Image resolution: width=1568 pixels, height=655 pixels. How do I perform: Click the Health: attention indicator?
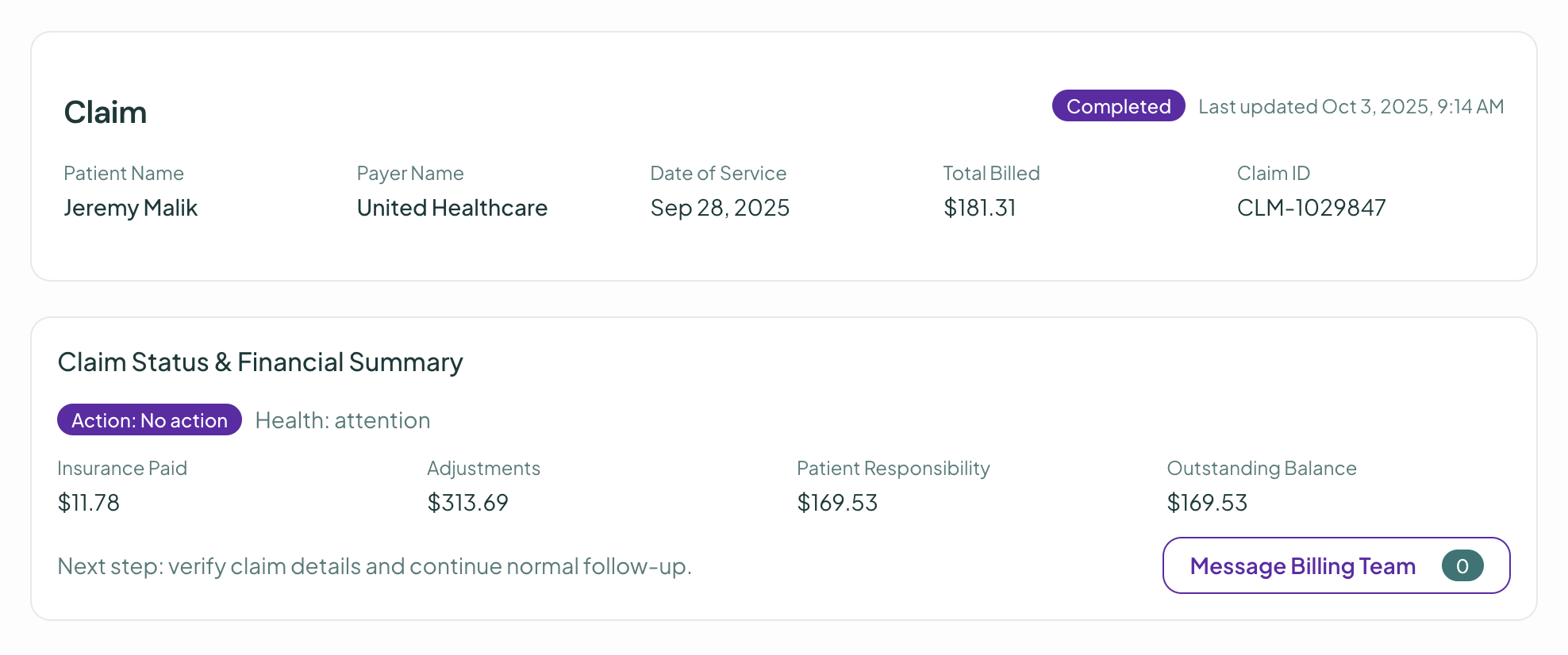(x=342, y=419)
